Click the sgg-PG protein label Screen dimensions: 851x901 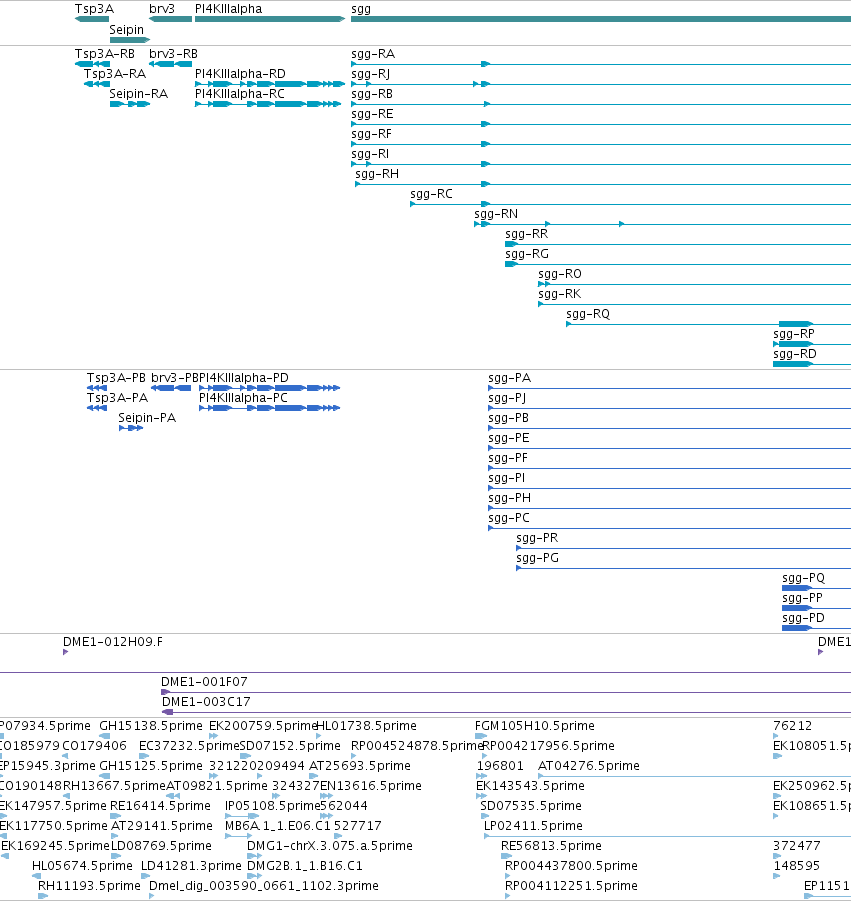[x=537, y=559]
